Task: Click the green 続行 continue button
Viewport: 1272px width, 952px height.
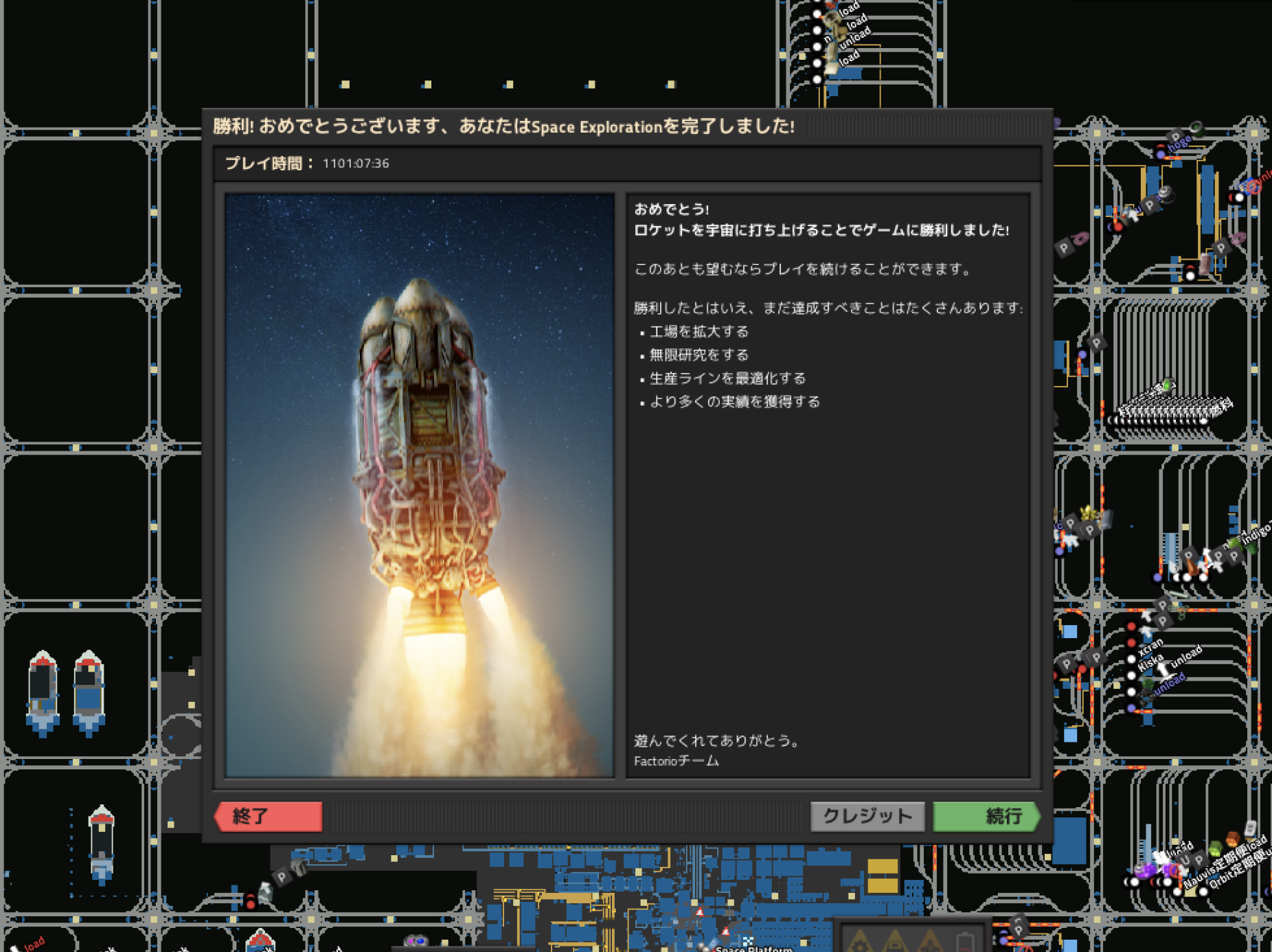Action: point(986,816)
